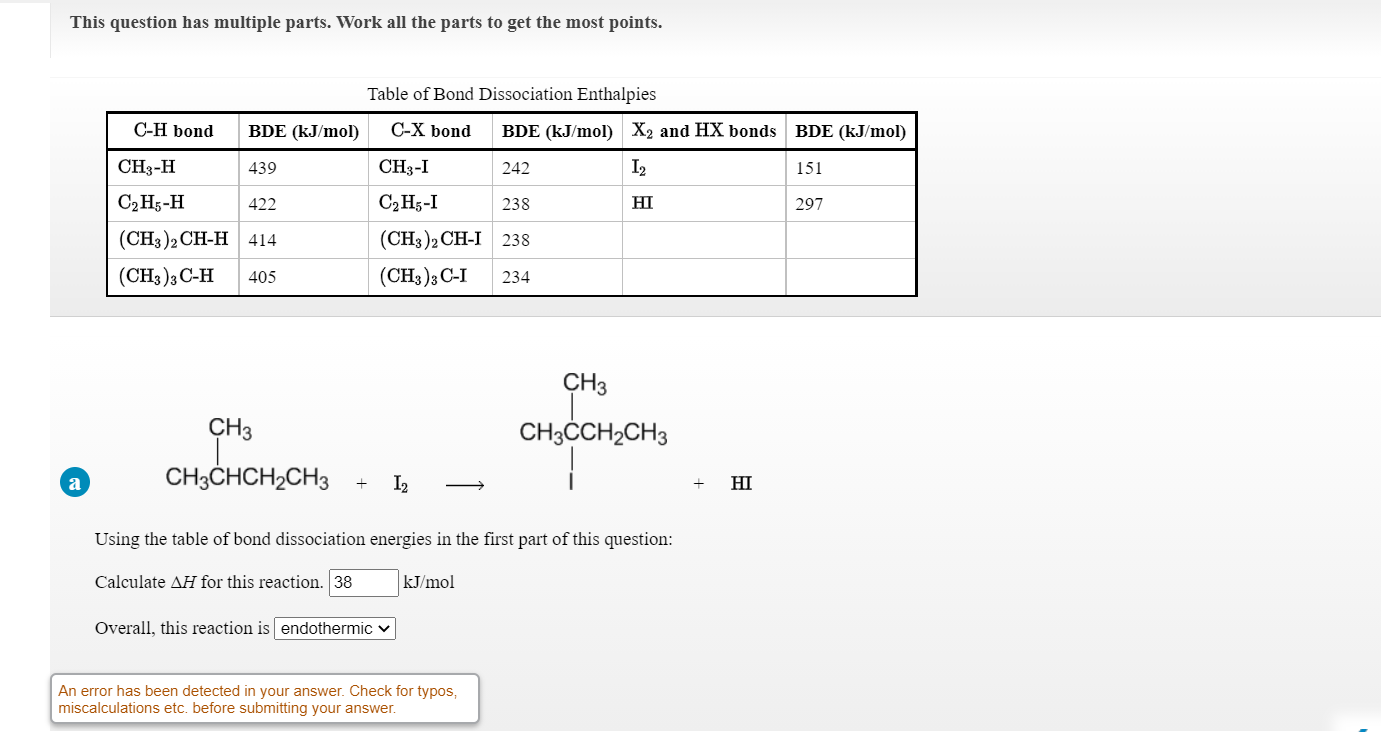Click the HI product in the equation
The image size is (1381, 732).
click(740, 483)
